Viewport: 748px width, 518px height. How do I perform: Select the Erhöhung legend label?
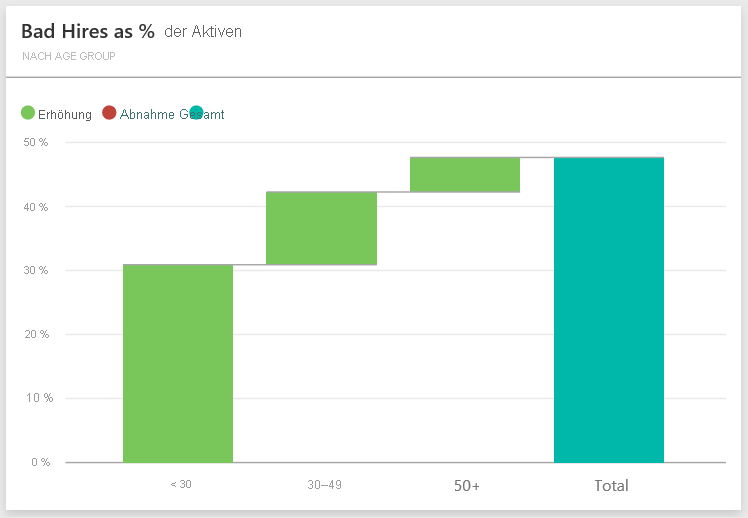64,115
